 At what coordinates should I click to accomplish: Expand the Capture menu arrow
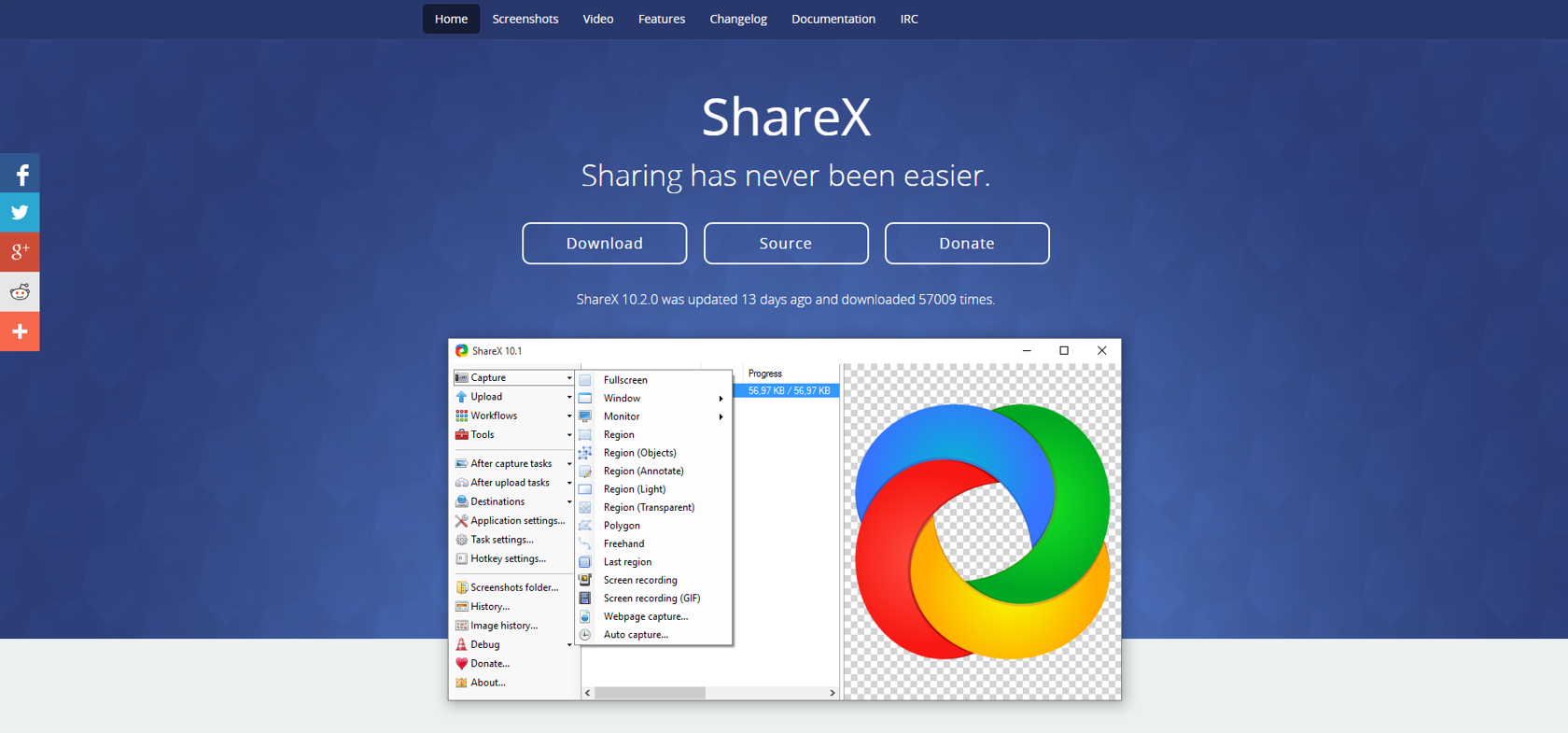point(569,378)
